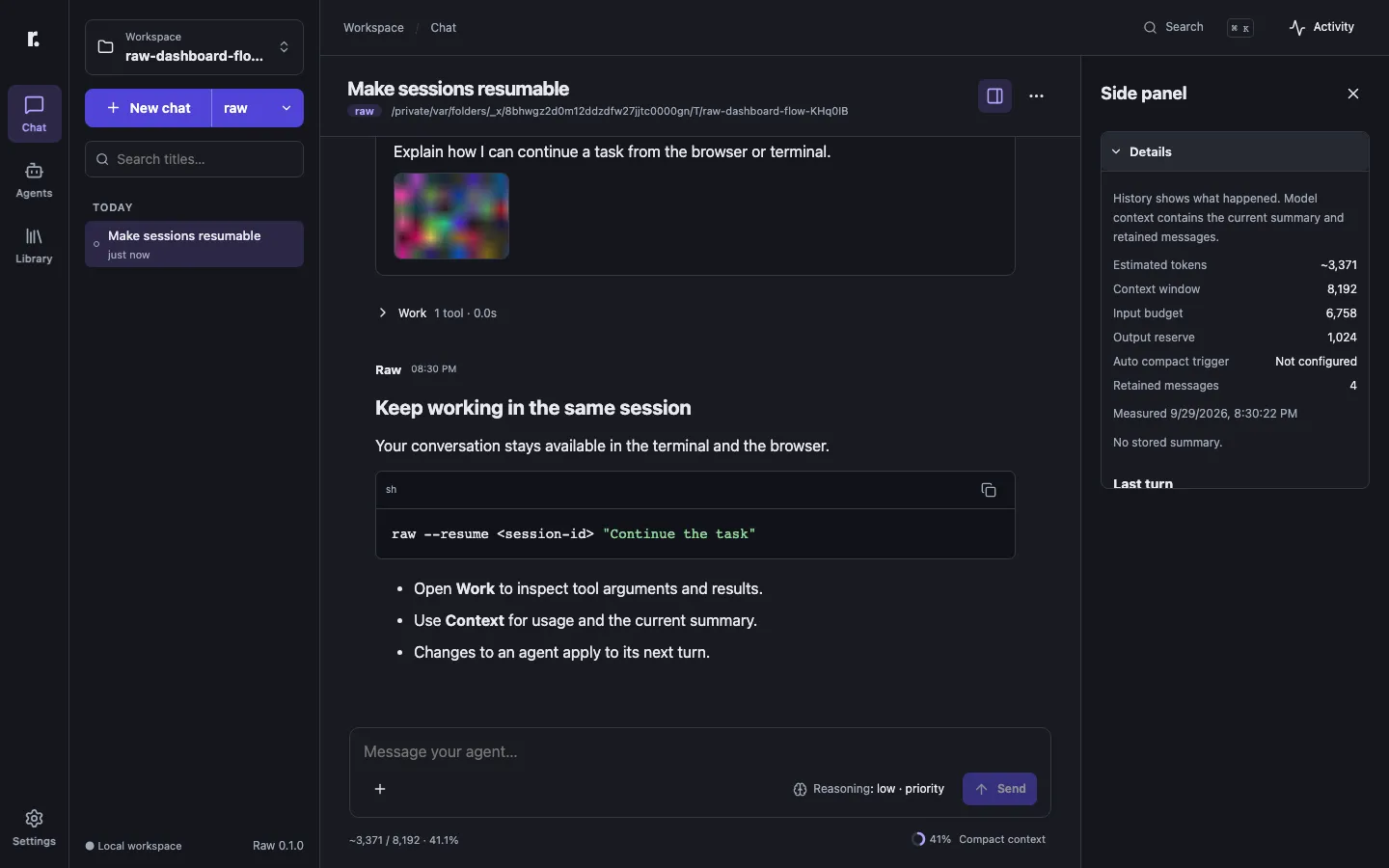
Task: Click the Context window value 8,192
Action: (x=1342, y=289)
